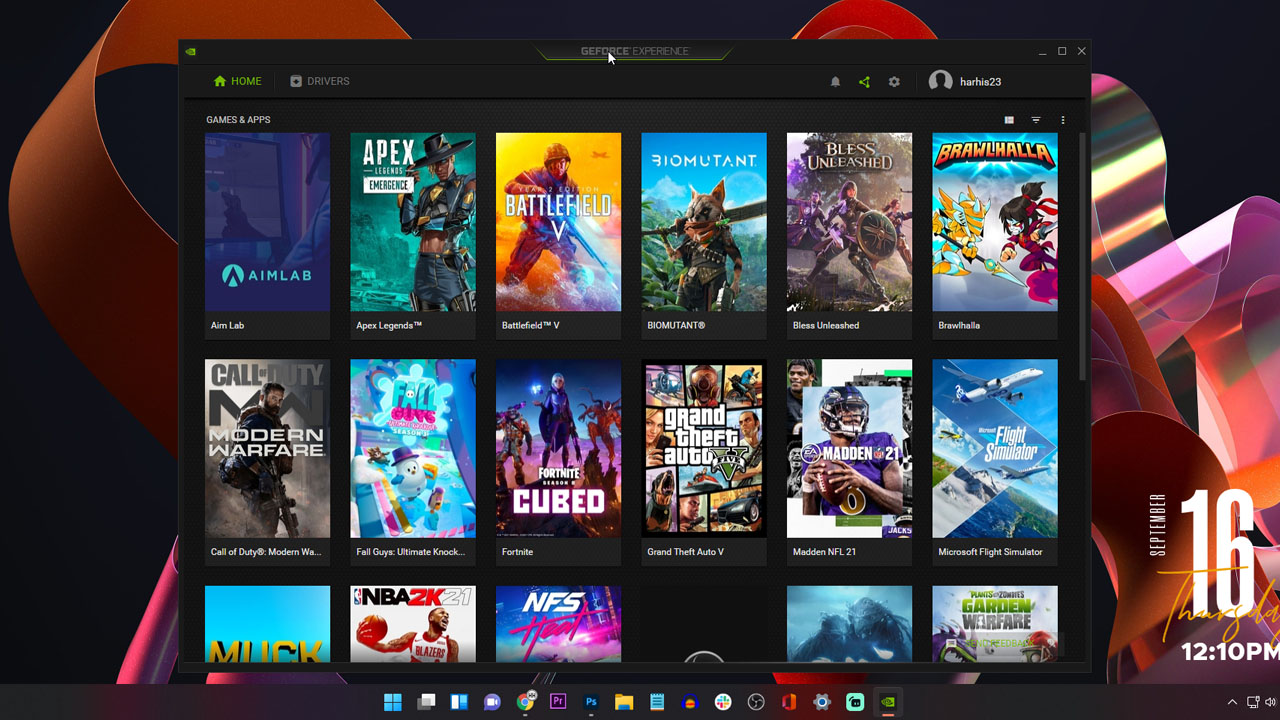
Task: Click the harhis23 profile avatar
Action: [940, 82]
